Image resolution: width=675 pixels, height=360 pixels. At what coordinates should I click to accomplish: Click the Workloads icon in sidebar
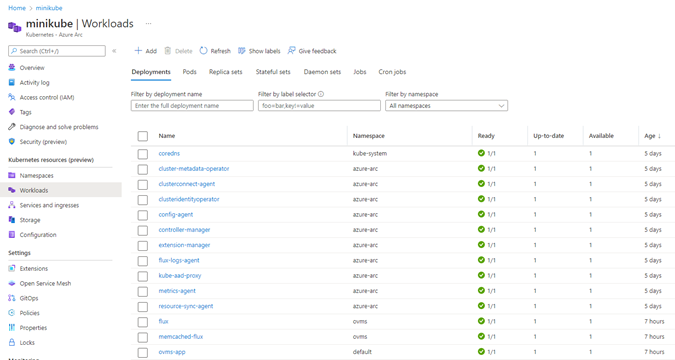pos(12,190)
